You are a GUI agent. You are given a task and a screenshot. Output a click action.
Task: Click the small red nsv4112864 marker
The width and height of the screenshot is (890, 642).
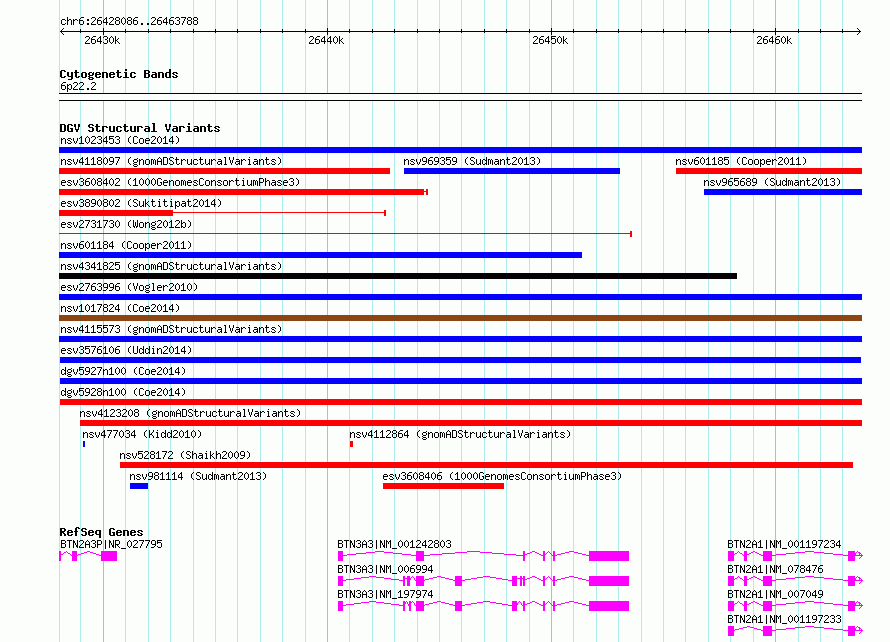351,444
